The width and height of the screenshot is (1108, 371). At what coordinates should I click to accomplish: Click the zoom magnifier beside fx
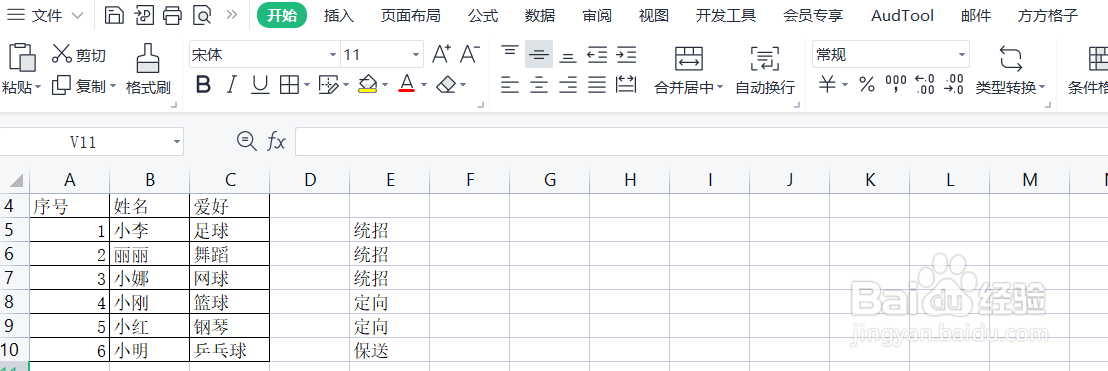click(x=246, y=141)
